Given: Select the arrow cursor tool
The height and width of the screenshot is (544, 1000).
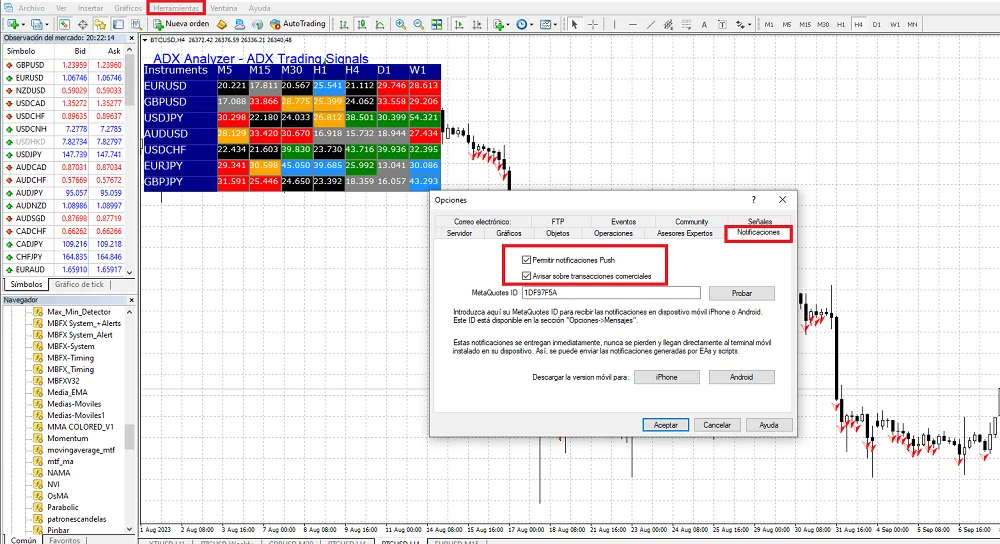Looking at the screenshot, I should (575, 24).
